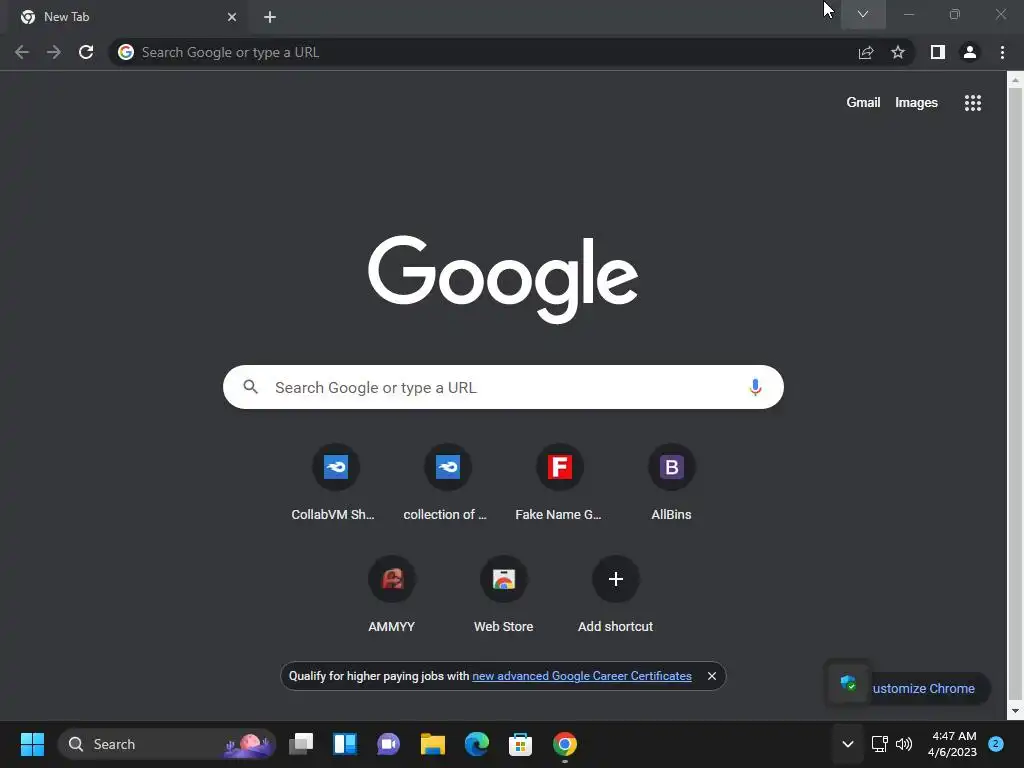
Task: Open the network tray icon
Action: (880, 744)
